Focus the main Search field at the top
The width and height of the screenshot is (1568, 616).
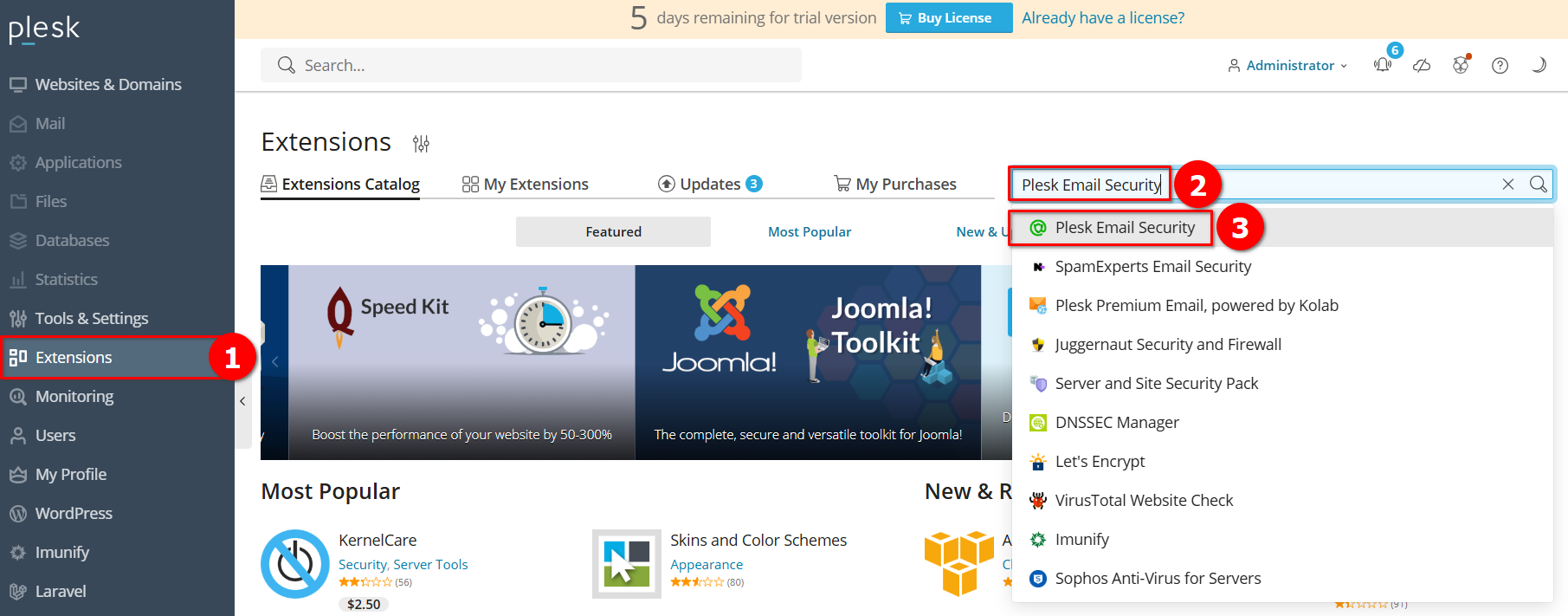pyautogui.click(x=531, y=65)
